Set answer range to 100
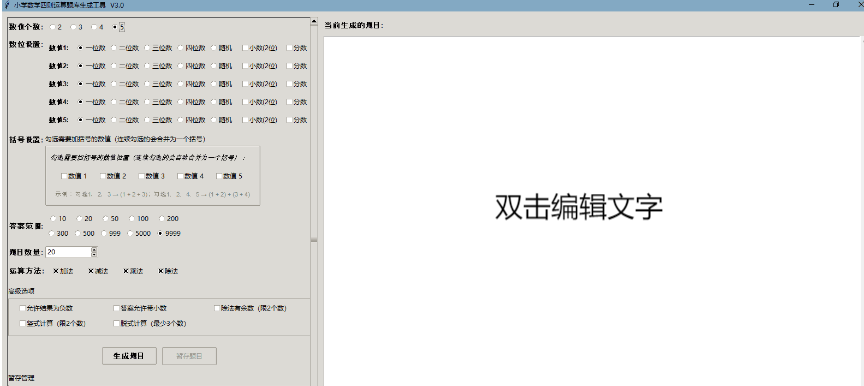This screenshot has height=386, width=864. 132,219
